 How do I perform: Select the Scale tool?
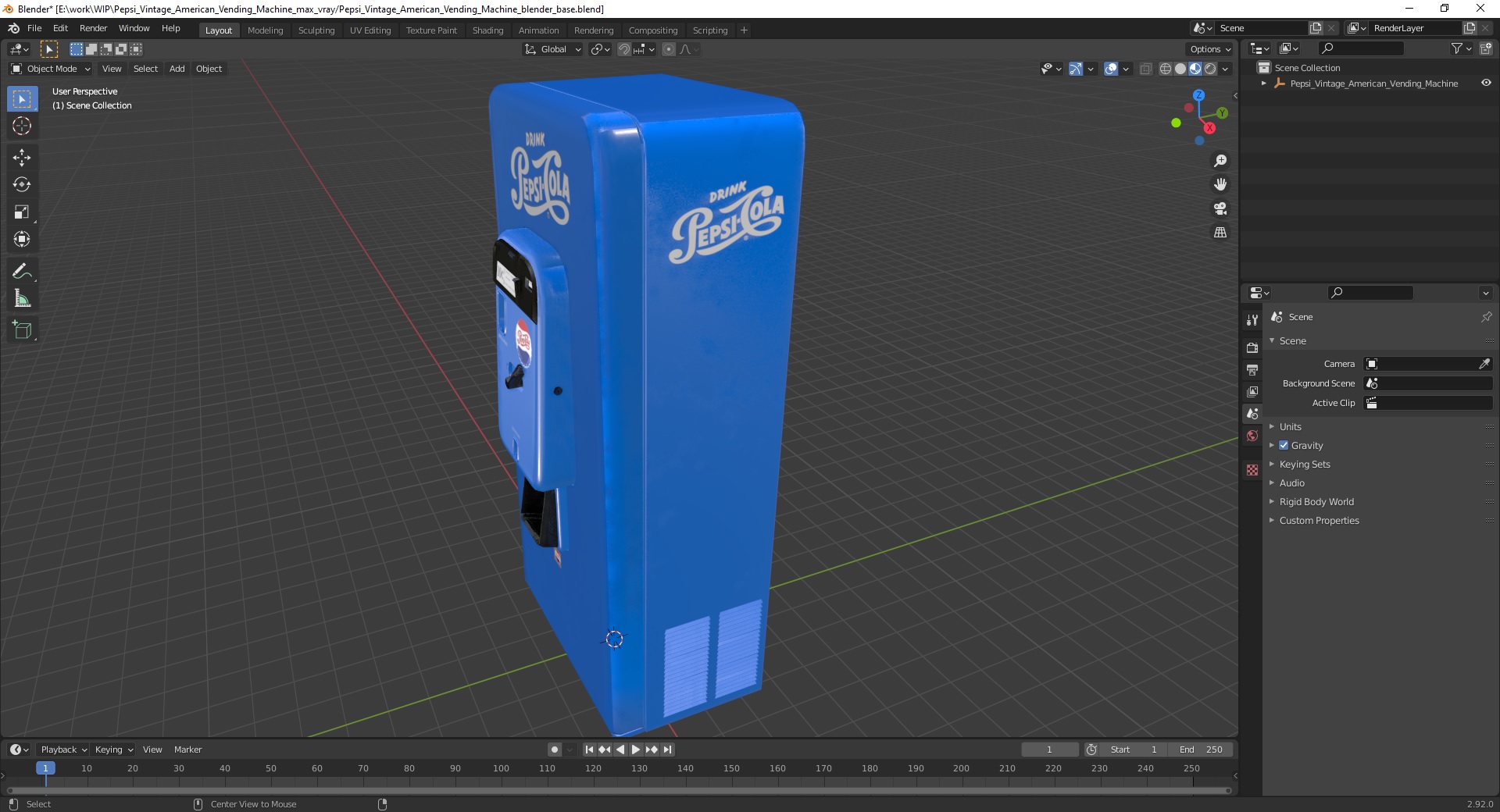tap(22, 212)
